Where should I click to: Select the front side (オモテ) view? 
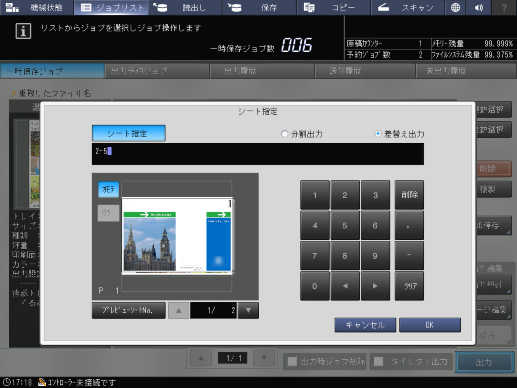click(108, 189)
